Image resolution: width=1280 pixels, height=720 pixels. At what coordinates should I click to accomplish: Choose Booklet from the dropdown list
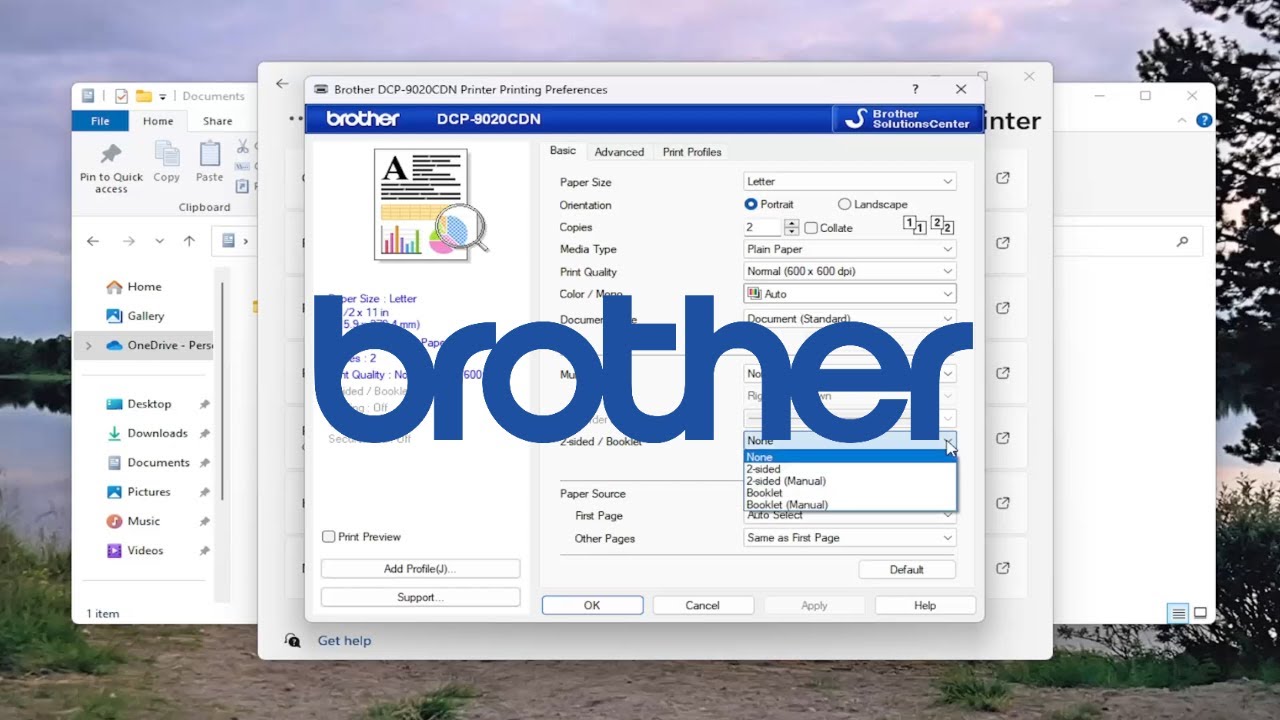point(765,493)
